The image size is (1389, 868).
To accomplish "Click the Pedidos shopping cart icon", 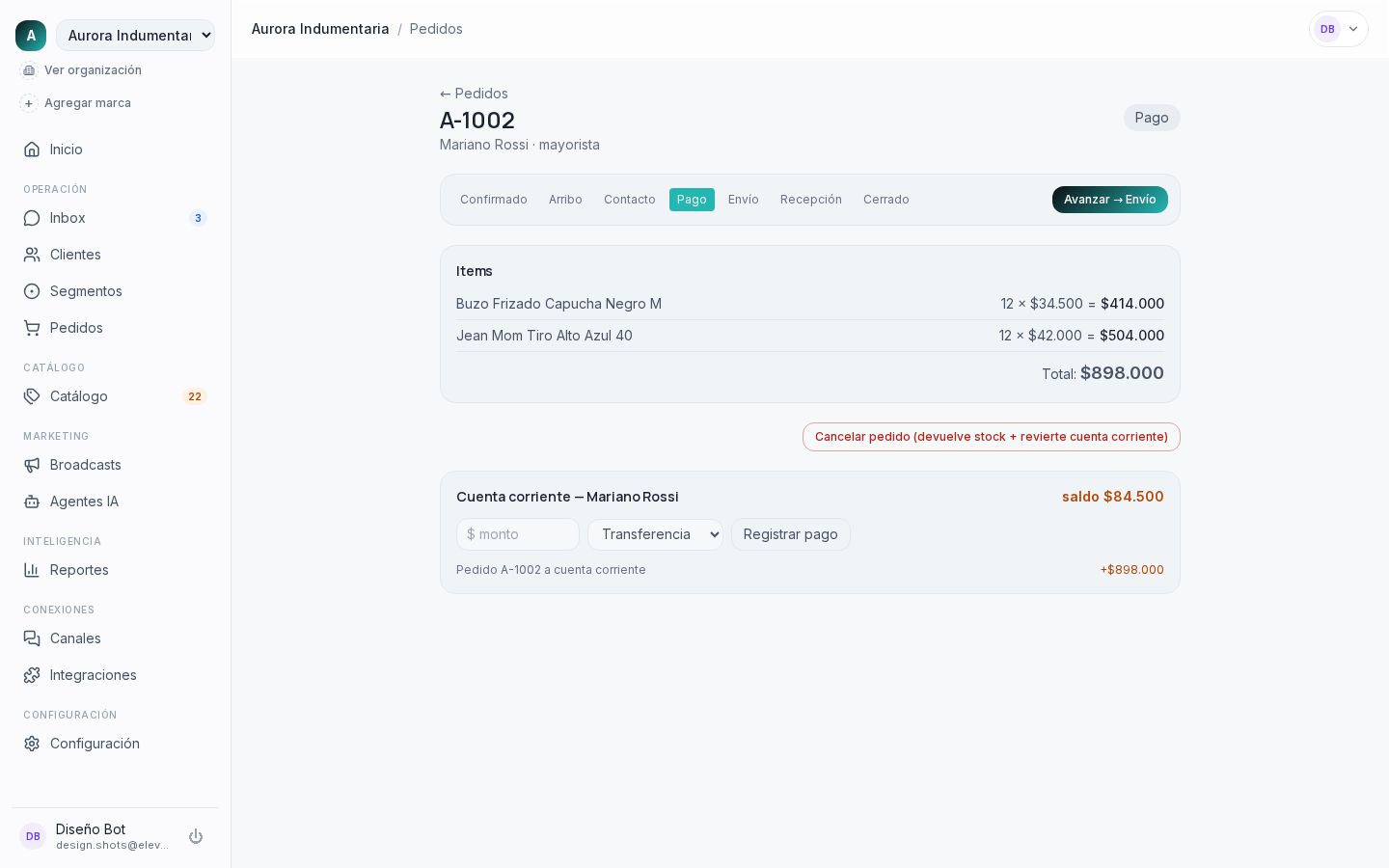I will pos(32,328).
